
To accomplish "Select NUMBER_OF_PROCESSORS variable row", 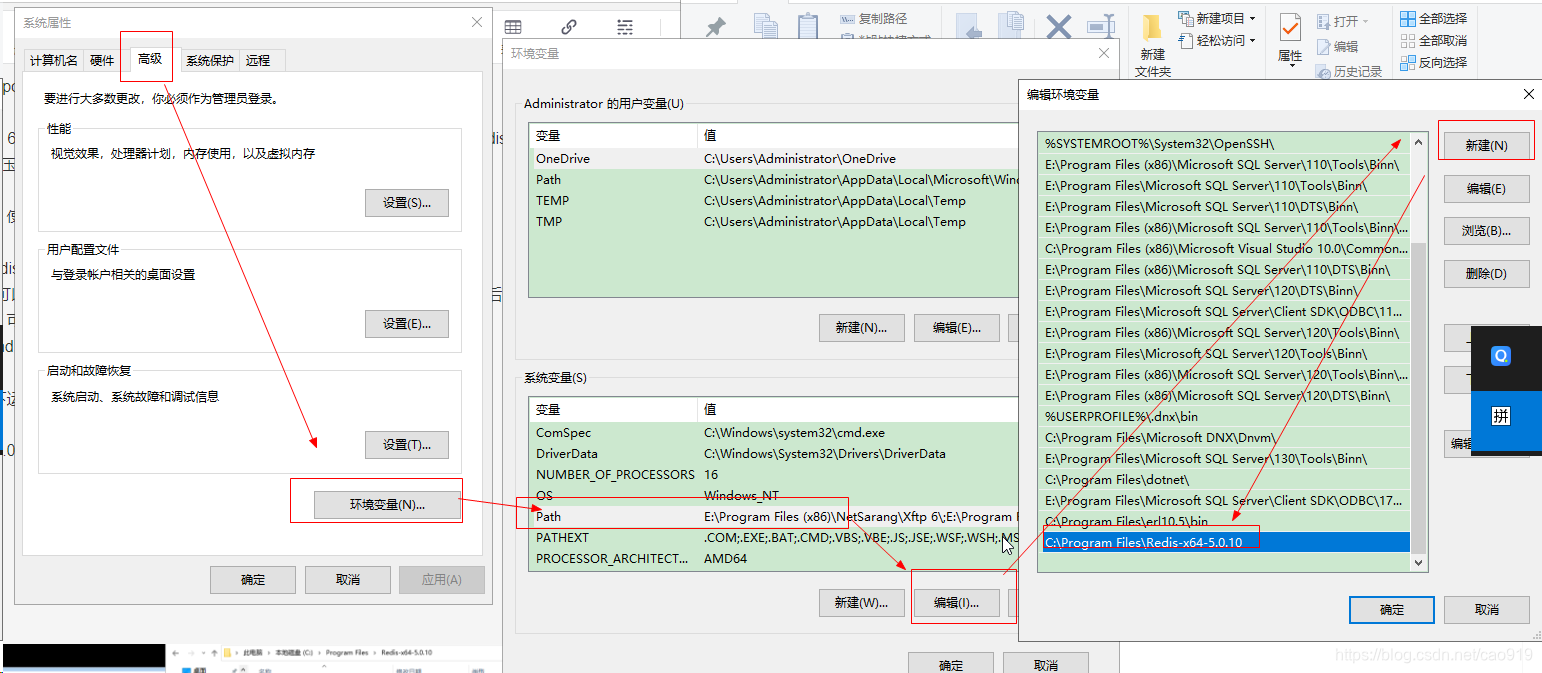I will [775, 475].
